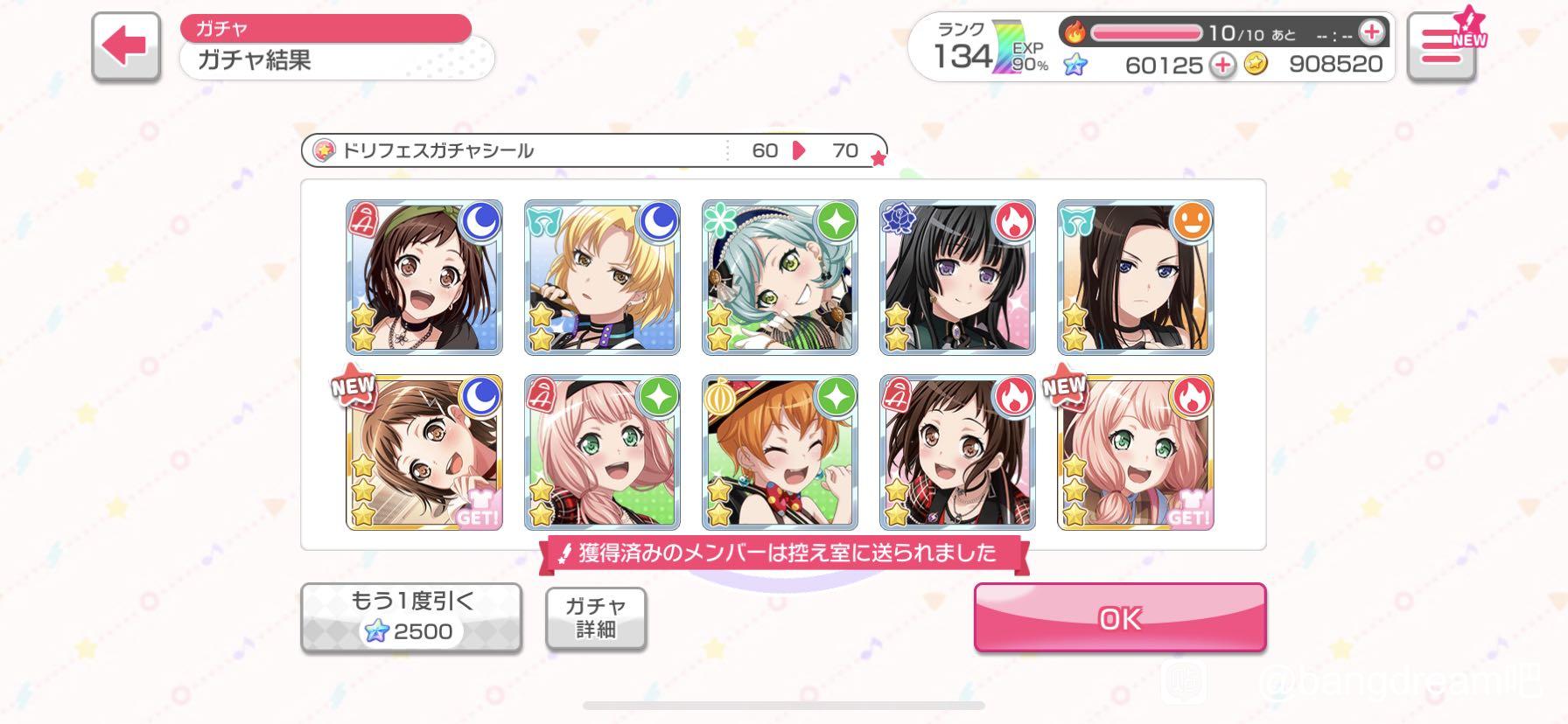This screenshot has height=724, width=1568.
Task: Open the teal-haired girl card
Action: tap(780, 277)
